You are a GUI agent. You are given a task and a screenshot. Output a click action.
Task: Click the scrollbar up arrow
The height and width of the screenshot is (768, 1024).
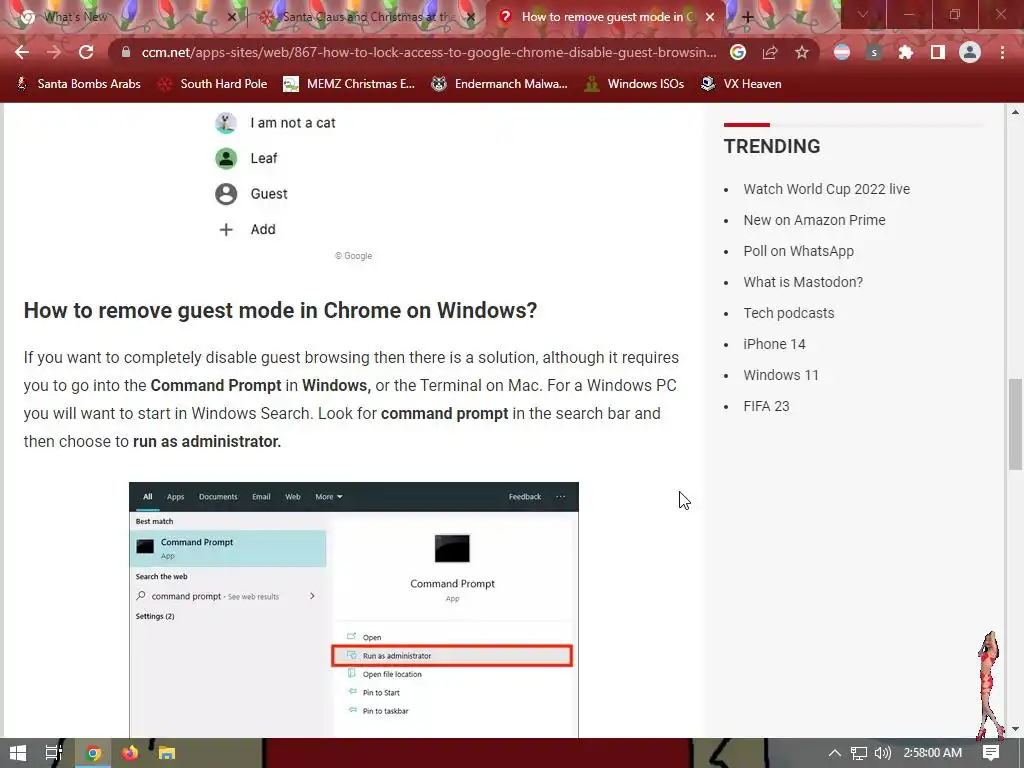point(1015,112)
